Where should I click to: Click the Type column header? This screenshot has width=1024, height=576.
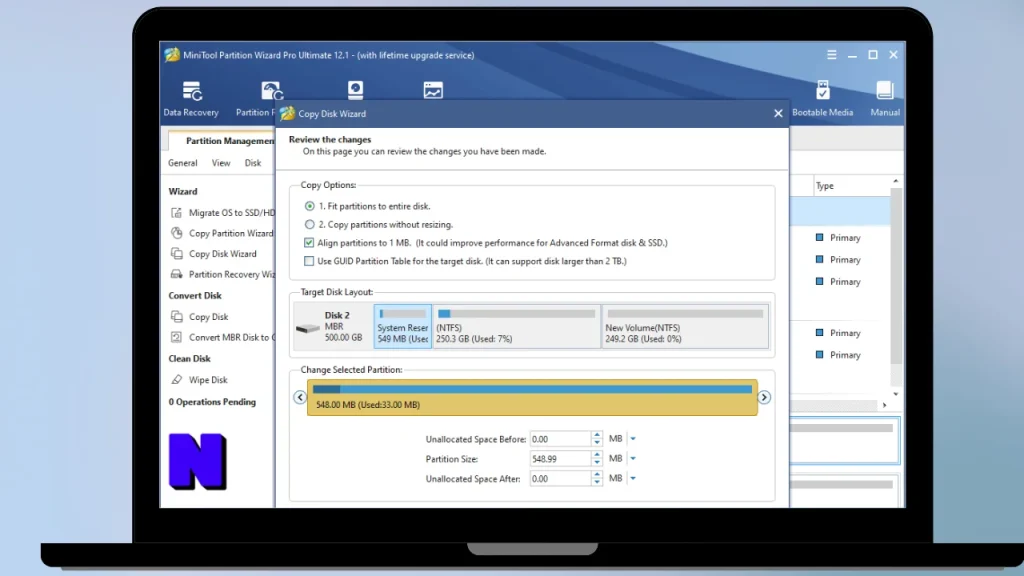825,185
